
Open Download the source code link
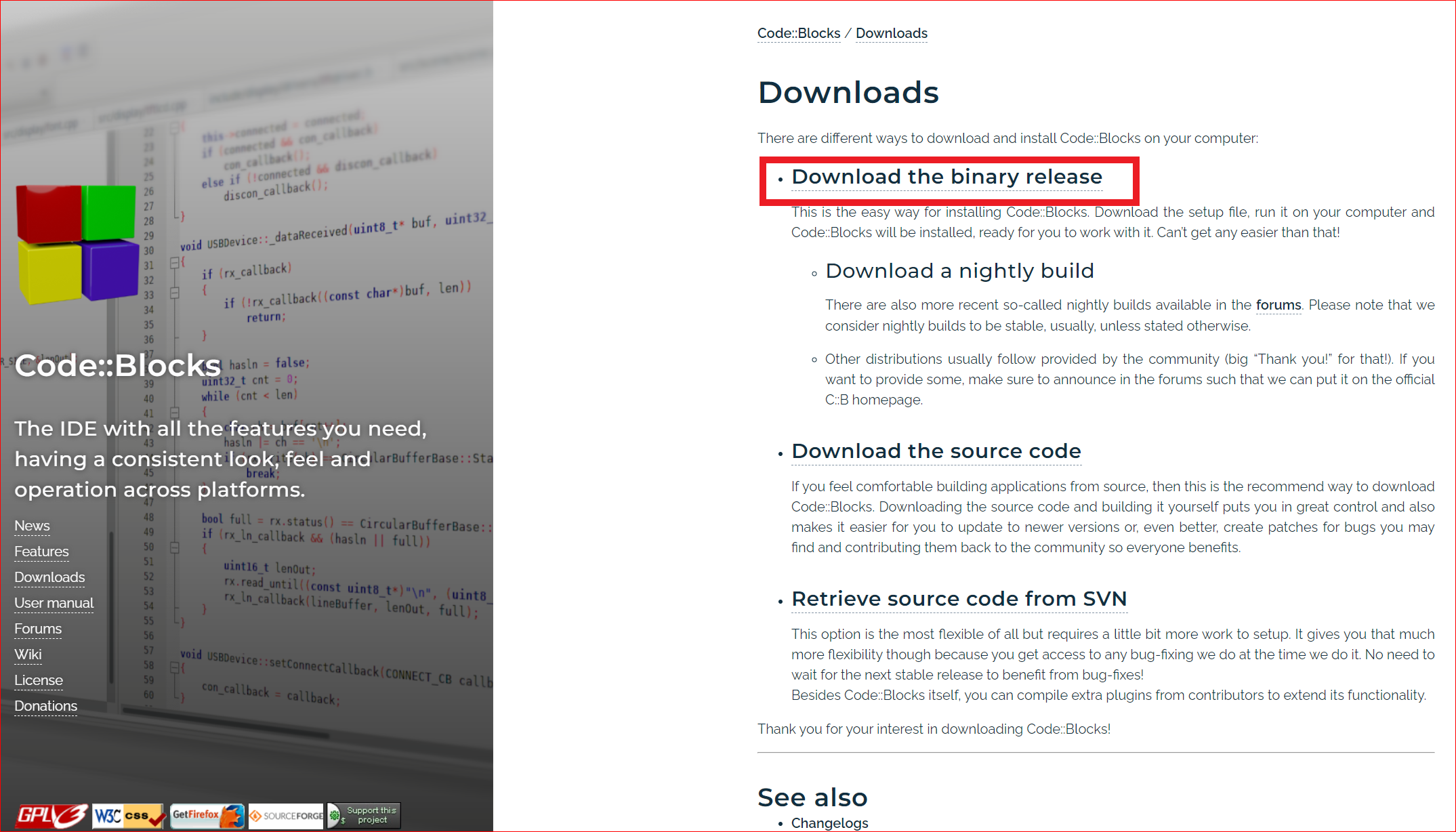click(936, 451)
